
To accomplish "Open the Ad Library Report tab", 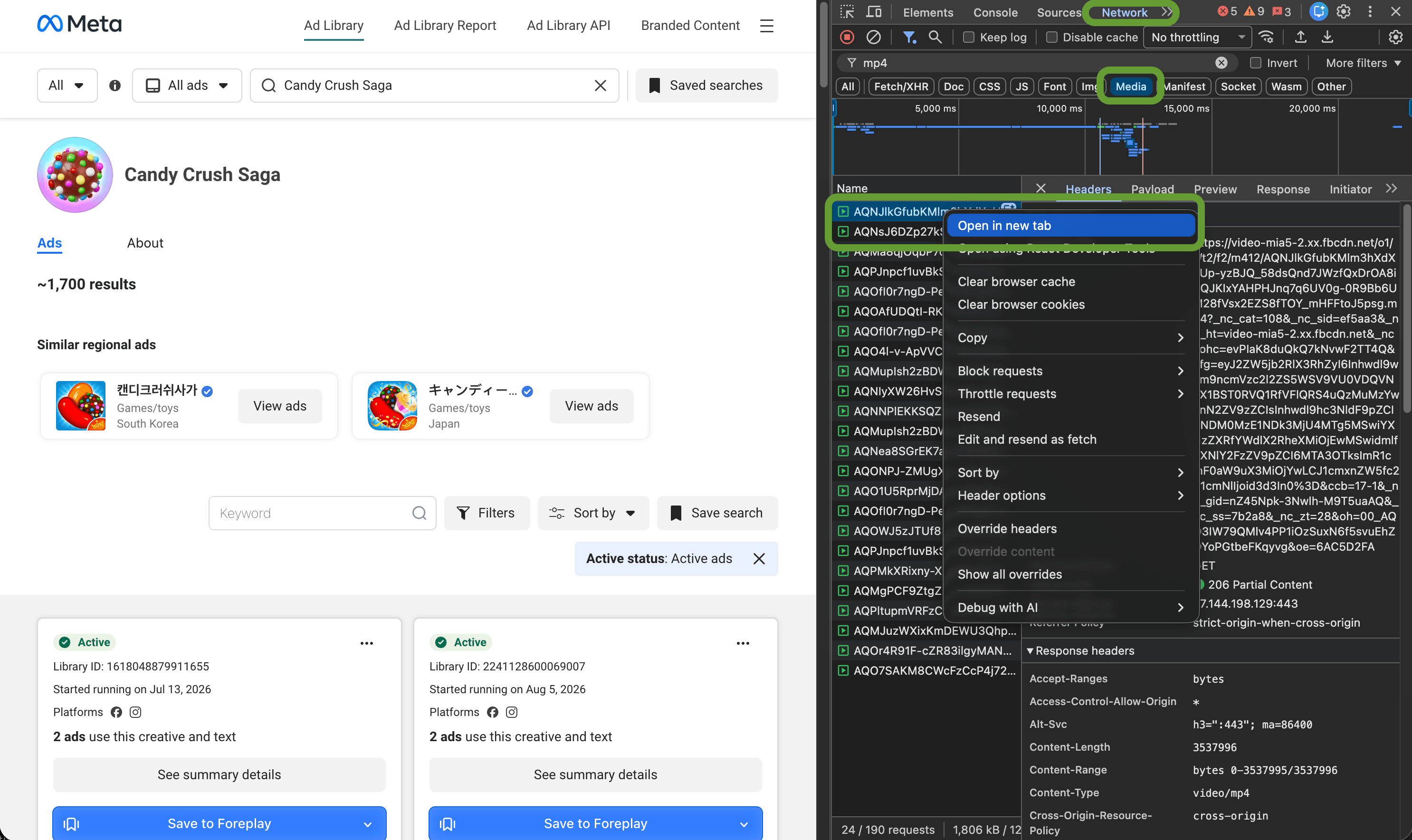I will point(445,26).
